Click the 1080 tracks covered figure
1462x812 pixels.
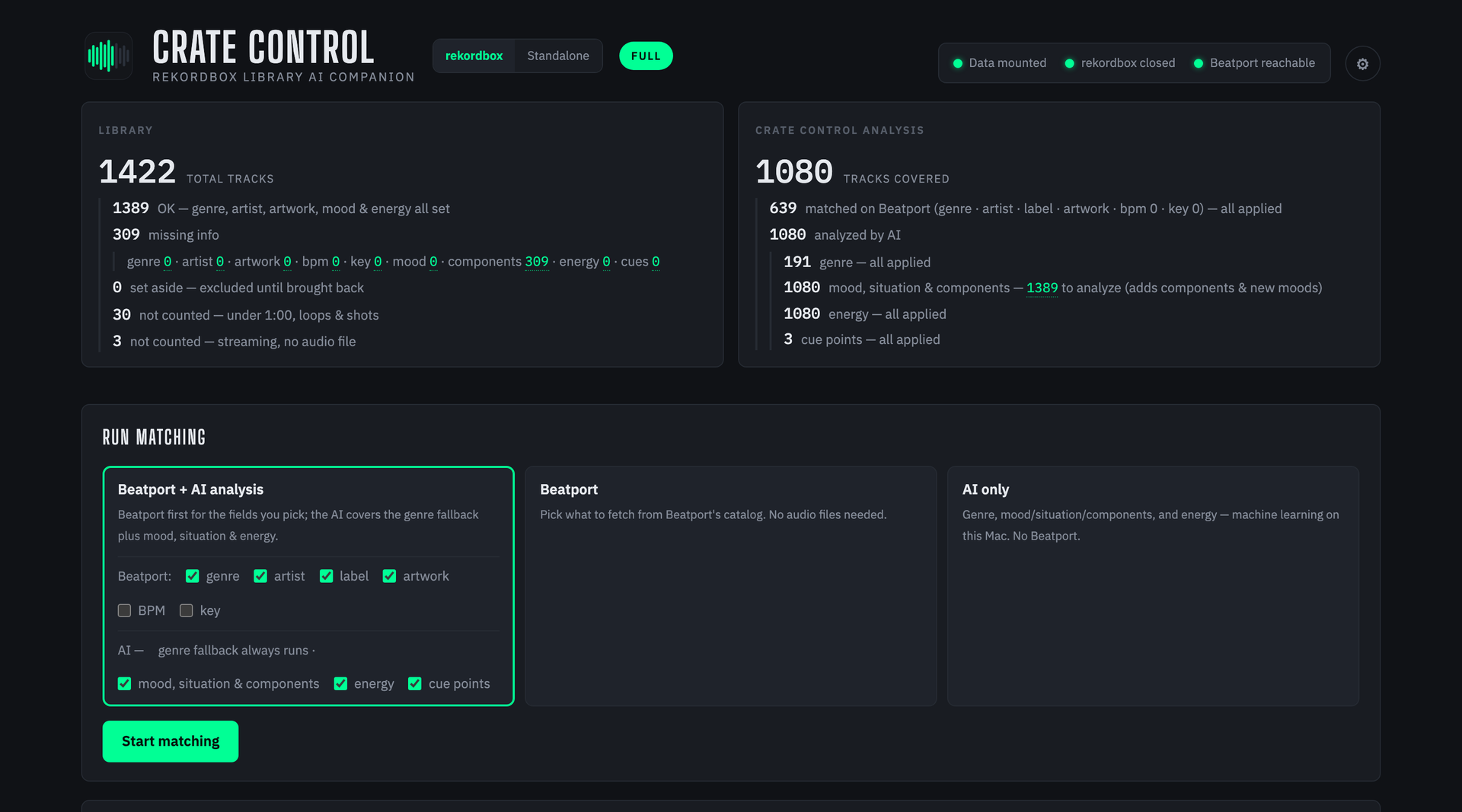(794, 171)
